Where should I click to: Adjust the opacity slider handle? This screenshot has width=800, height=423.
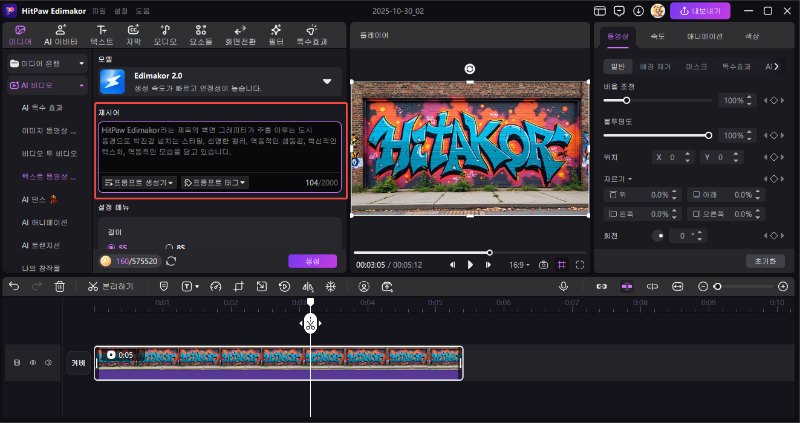(708, 135)
